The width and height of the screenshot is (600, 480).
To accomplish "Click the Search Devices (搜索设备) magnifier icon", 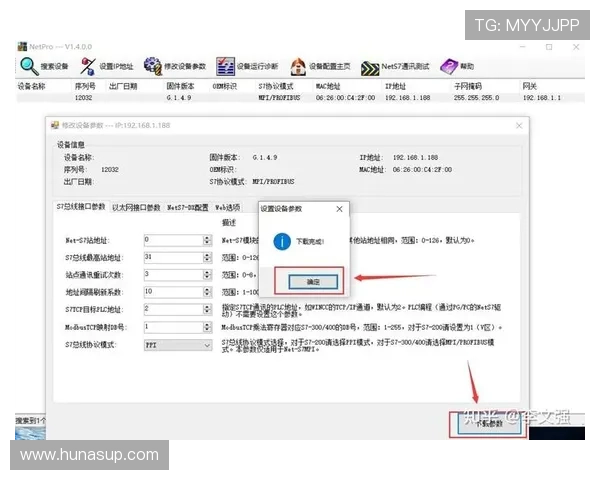I will [x=29, y=66].
